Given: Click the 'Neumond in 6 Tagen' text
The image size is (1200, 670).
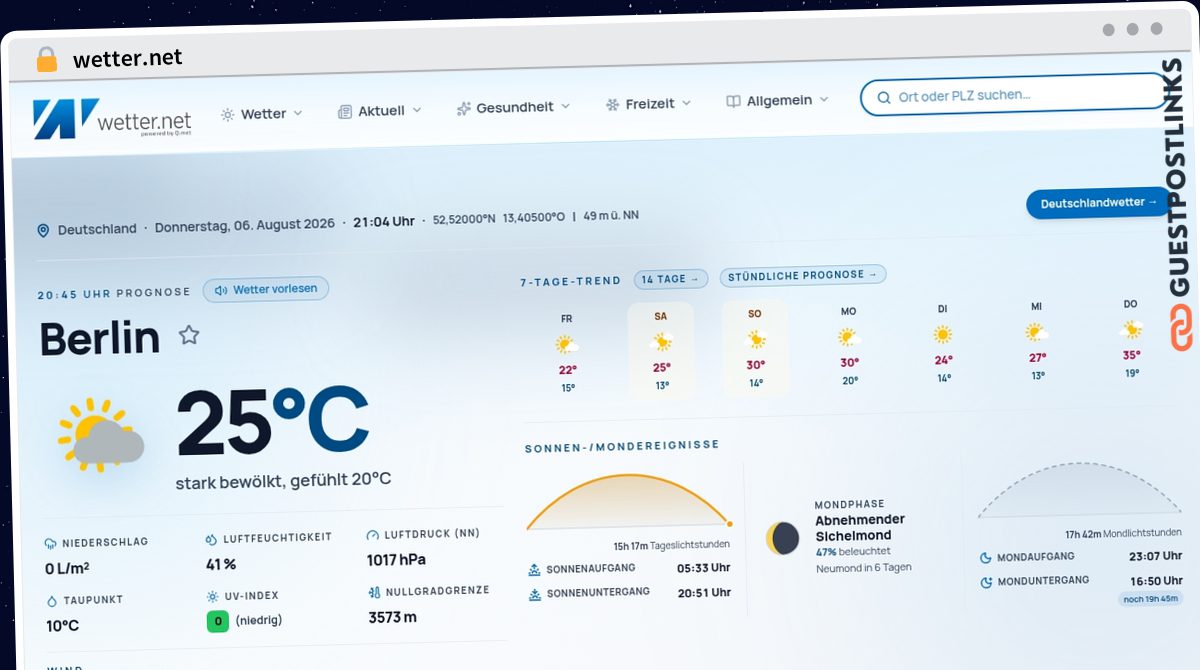Looking at the screenshot, I should pos(863,567).
